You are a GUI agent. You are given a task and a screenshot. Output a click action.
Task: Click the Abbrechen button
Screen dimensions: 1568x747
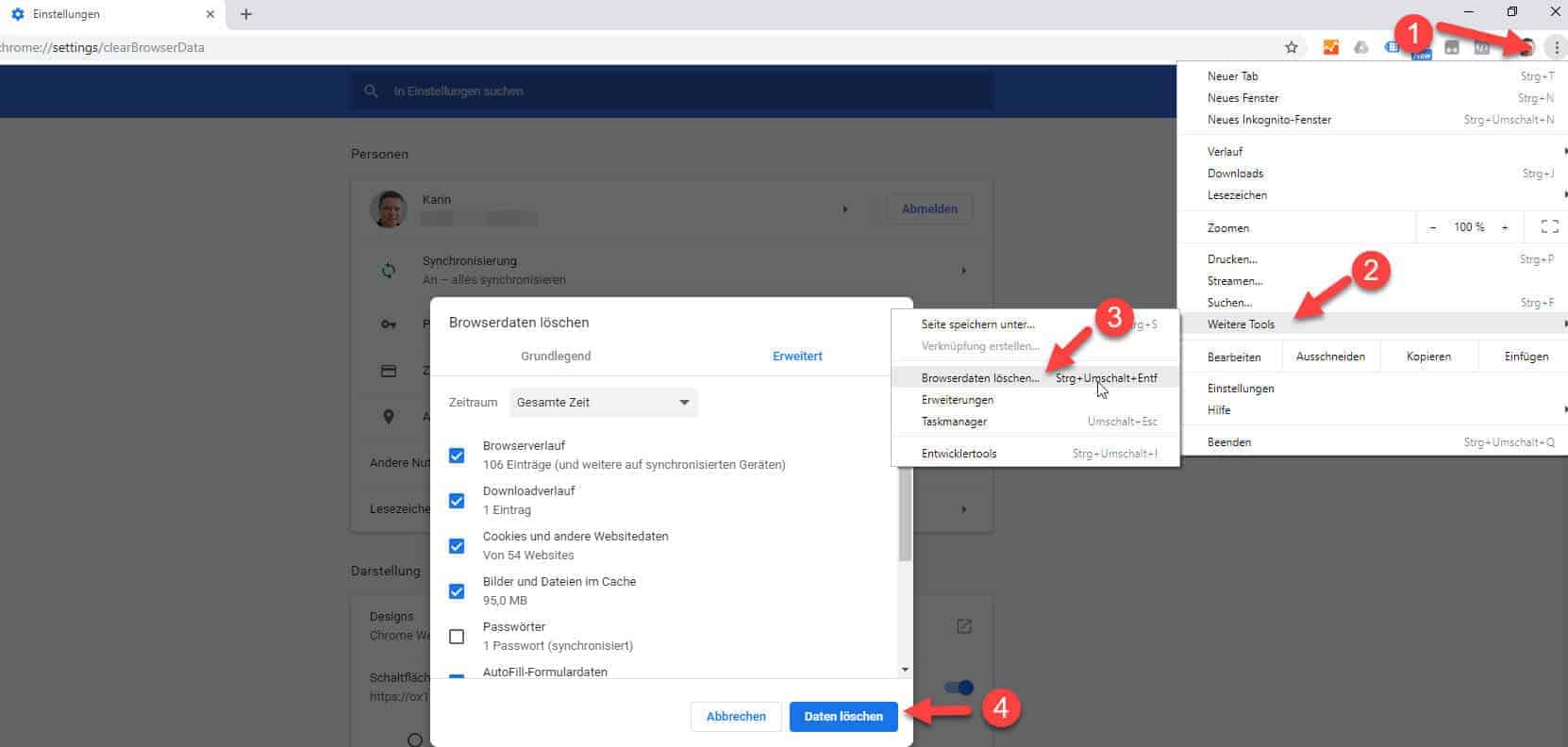tap(736, 717)
